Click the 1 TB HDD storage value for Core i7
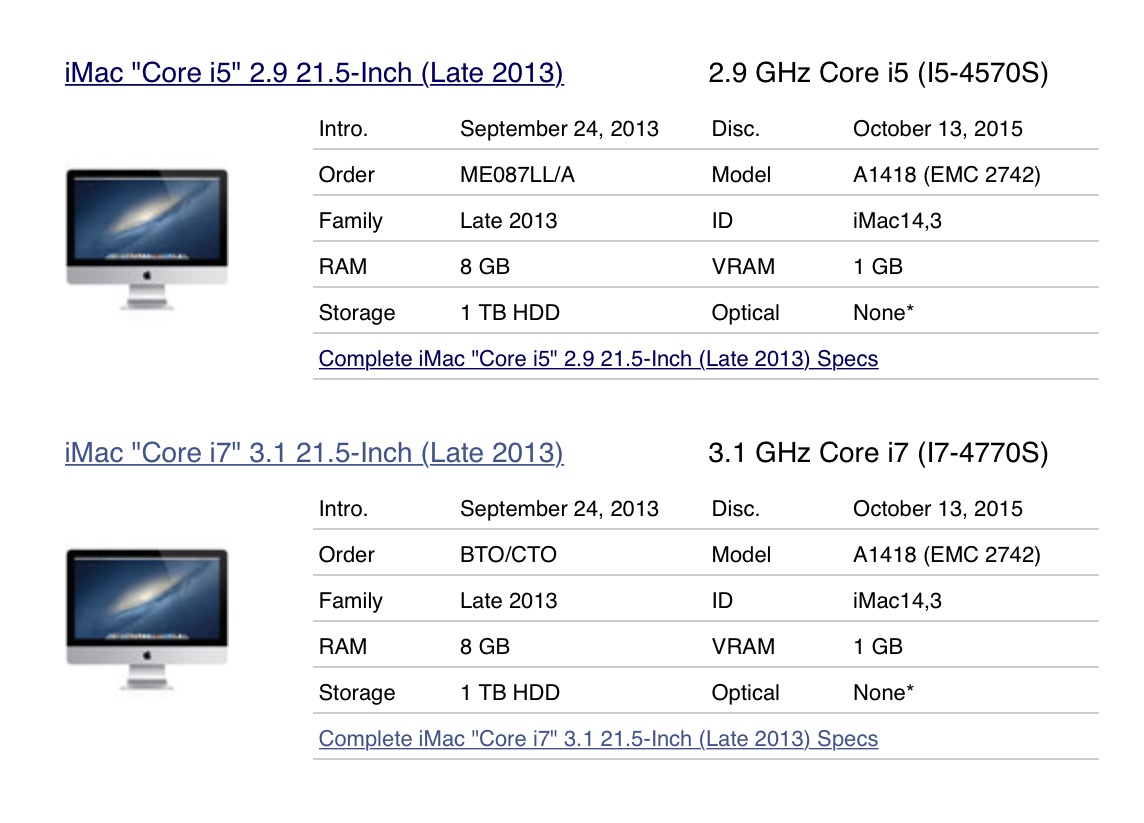This screenshot has width=1144, height=823. point(510,693)
